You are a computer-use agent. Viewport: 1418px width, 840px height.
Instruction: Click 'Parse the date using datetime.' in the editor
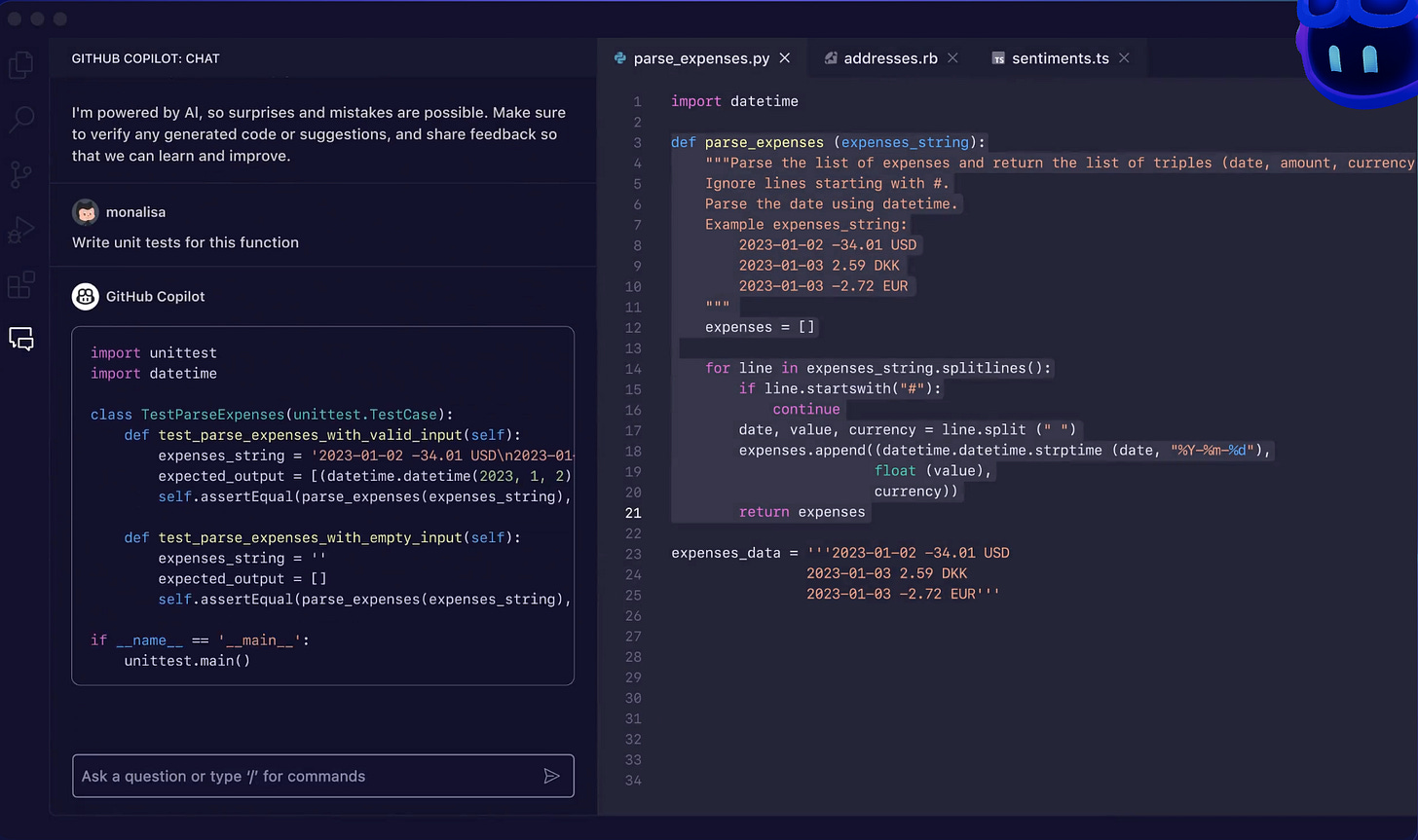pyautogui.click(x=832, y=203)
